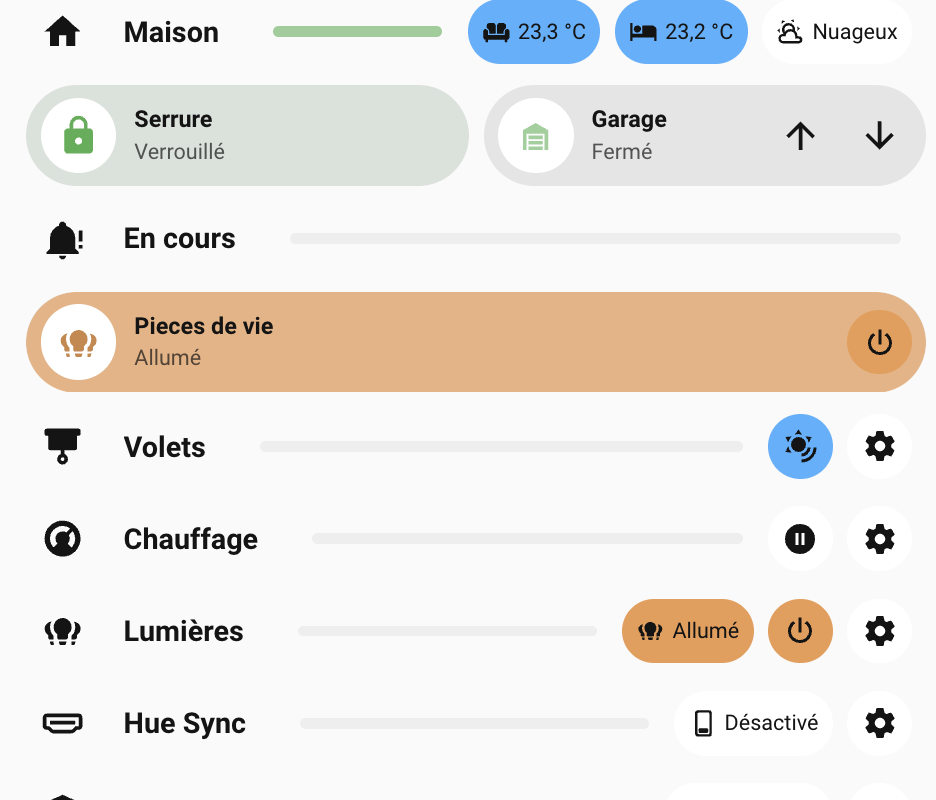This screenshot has width=936, height=800.
Task: Click the Maison home icon
Action: pyautogui.click(x=62, y=32)
